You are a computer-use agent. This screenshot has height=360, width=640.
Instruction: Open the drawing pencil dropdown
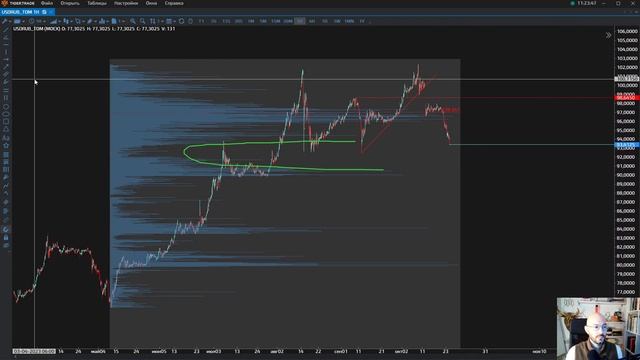pos(91,21)
